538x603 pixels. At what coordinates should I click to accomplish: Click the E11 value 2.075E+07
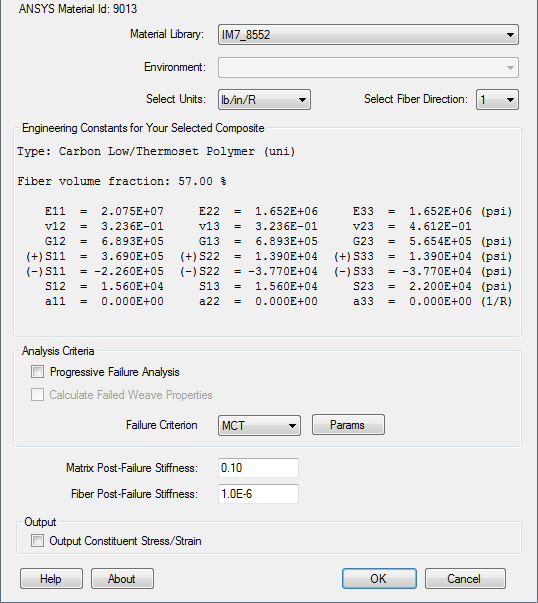tap(132, 212)
